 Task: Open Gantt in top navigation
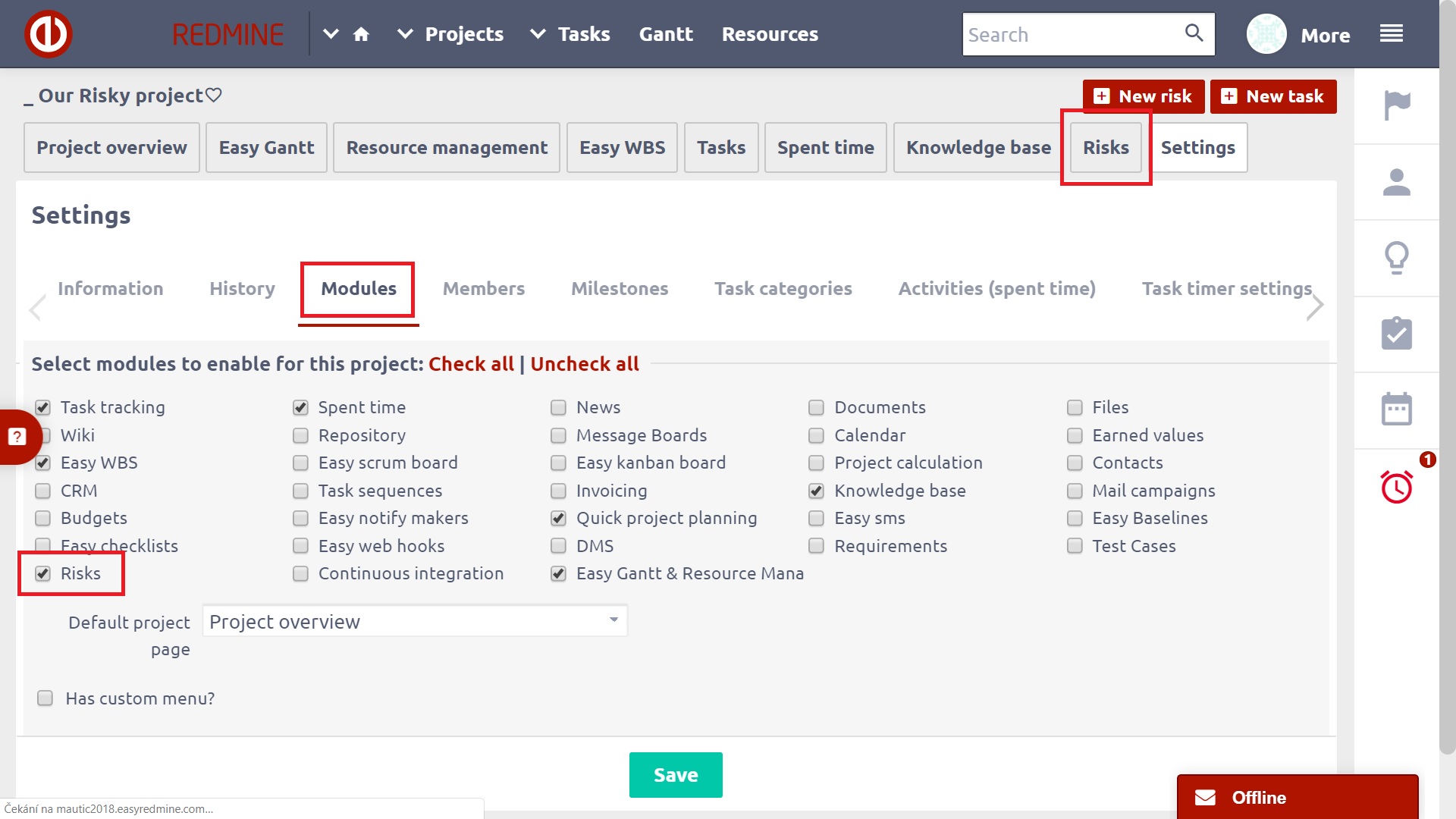[666, 34]
